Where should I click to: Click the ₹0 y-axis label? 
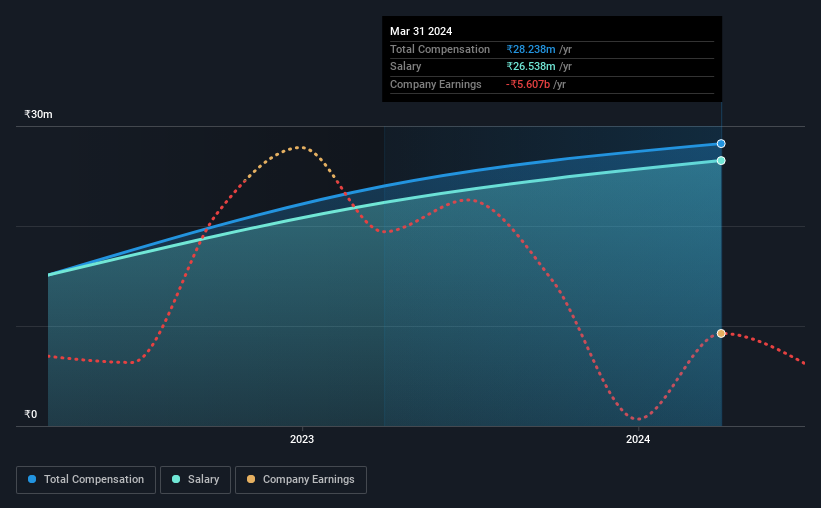point(31,414)
